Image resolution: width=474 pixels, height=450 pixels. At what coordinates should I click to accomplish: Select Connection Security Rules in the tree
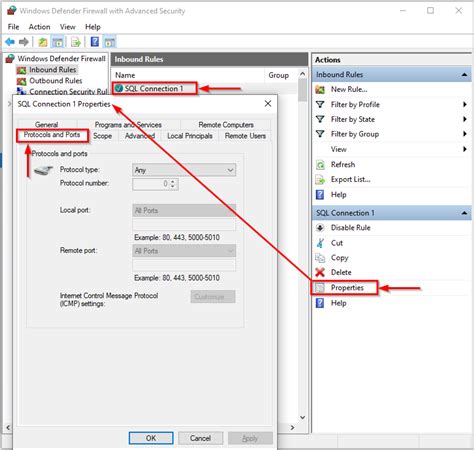pyautogui.click(x=68, y=91)
